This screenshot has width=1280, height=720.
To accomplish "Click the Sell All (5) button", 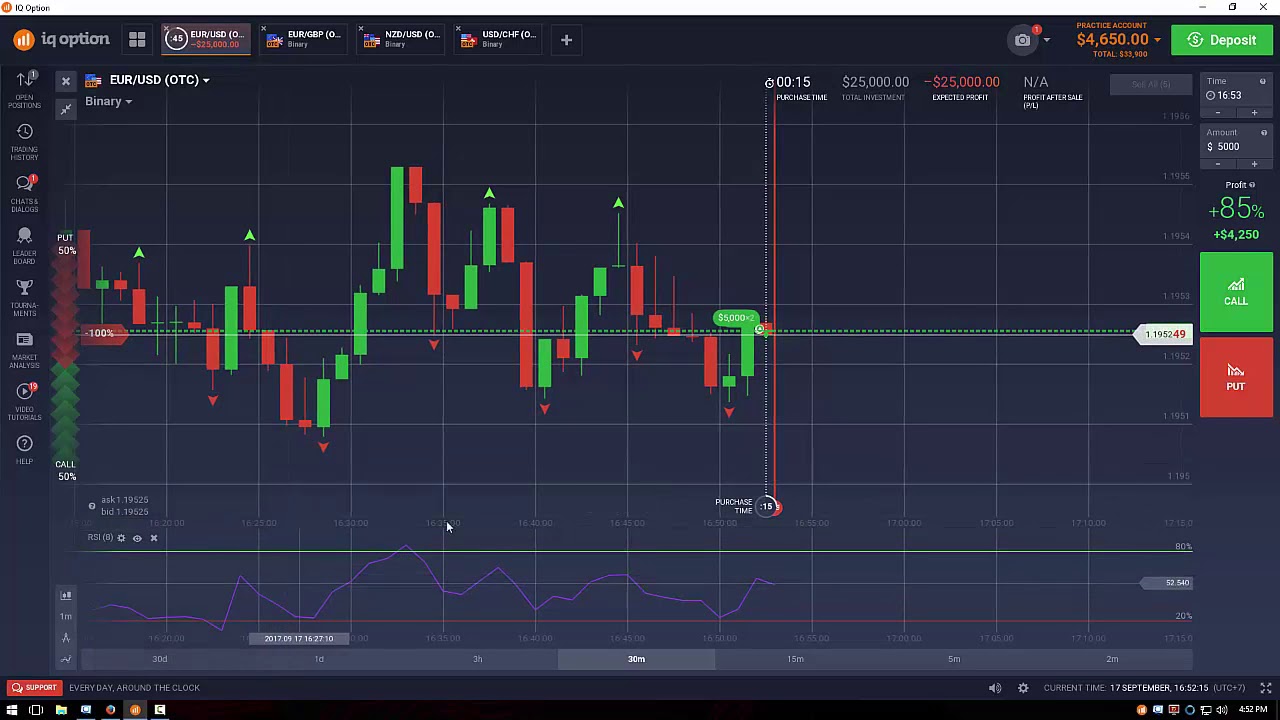I will (x=1151, y=84).
